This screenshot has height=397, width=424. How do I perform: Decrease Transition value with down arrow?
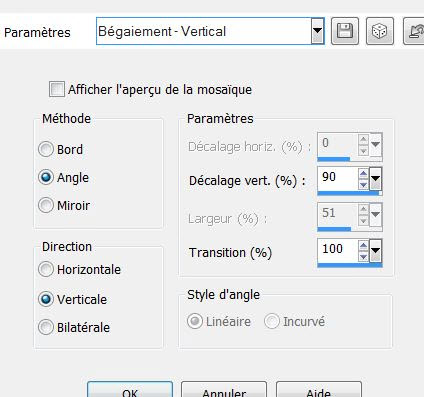tap(363, 256)
